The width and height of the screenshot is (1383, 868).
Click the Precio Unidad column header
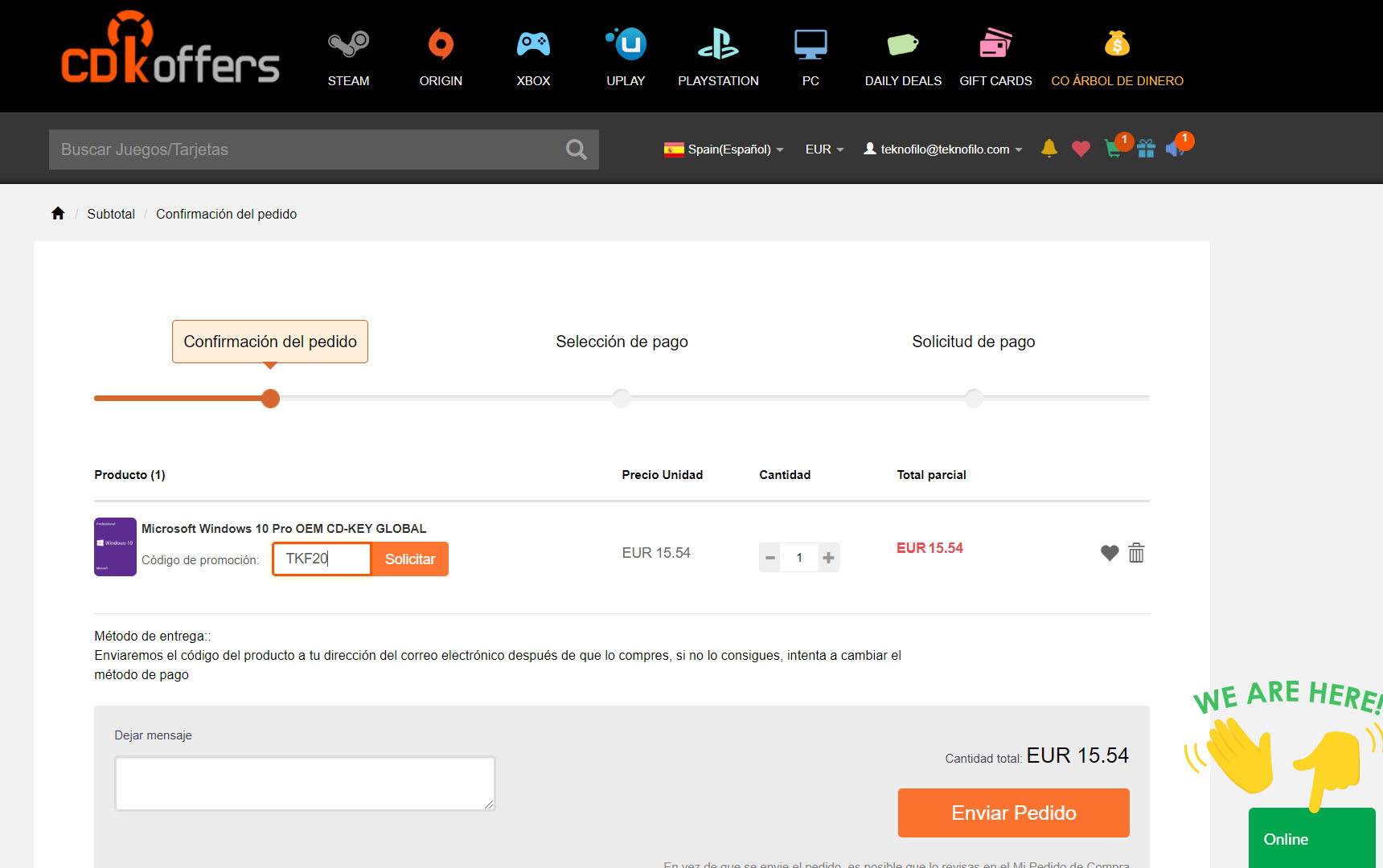pyautogui.click(x=663, y=475)
